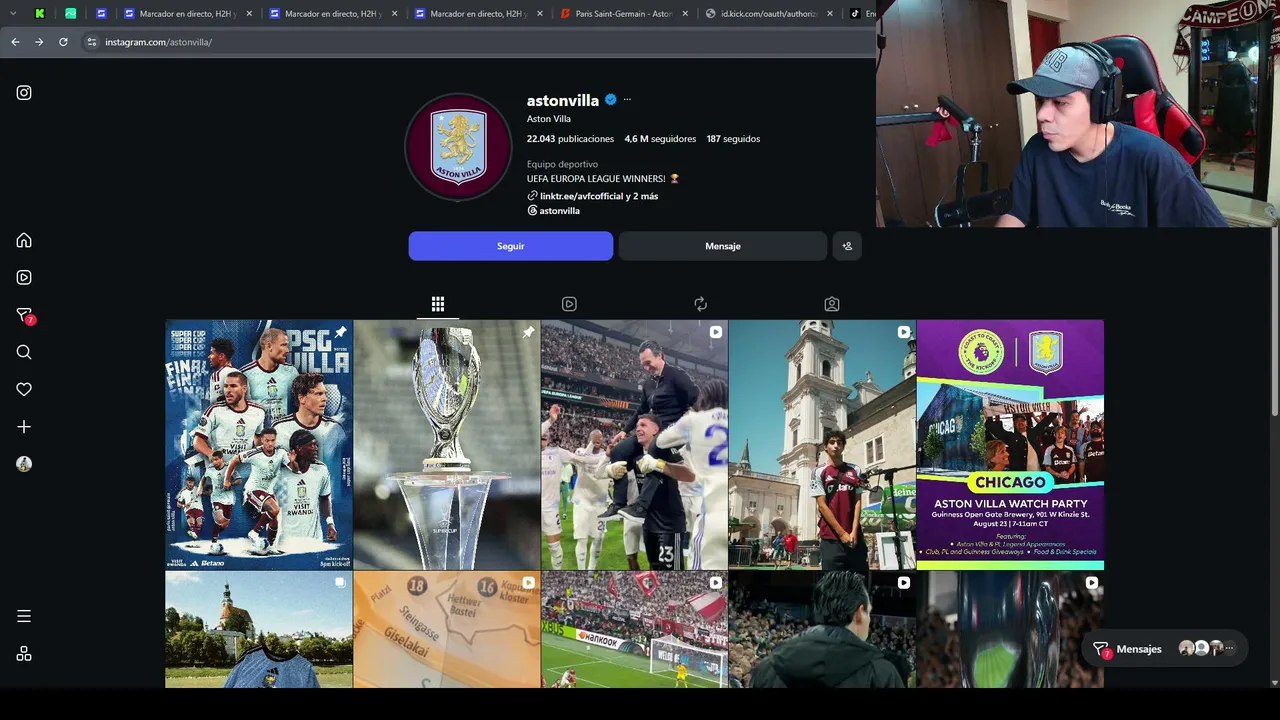Switch to the Reels profile tab
Image resolution: width=1280 pixels, height=720 pixels.
[x=569, y=304]
